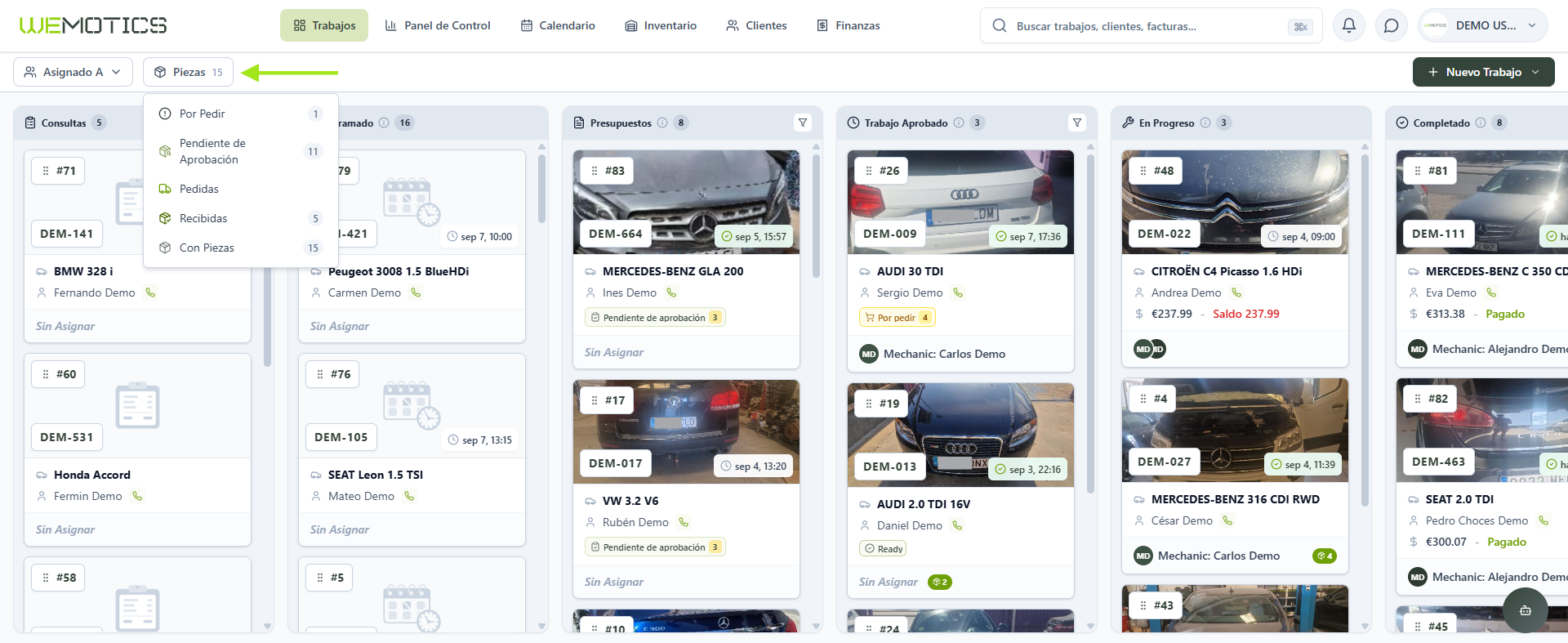The width and height of the screenshot is (1568, 643).
Task: Open the notifications bell
Action: click(x=1349, y=25)
